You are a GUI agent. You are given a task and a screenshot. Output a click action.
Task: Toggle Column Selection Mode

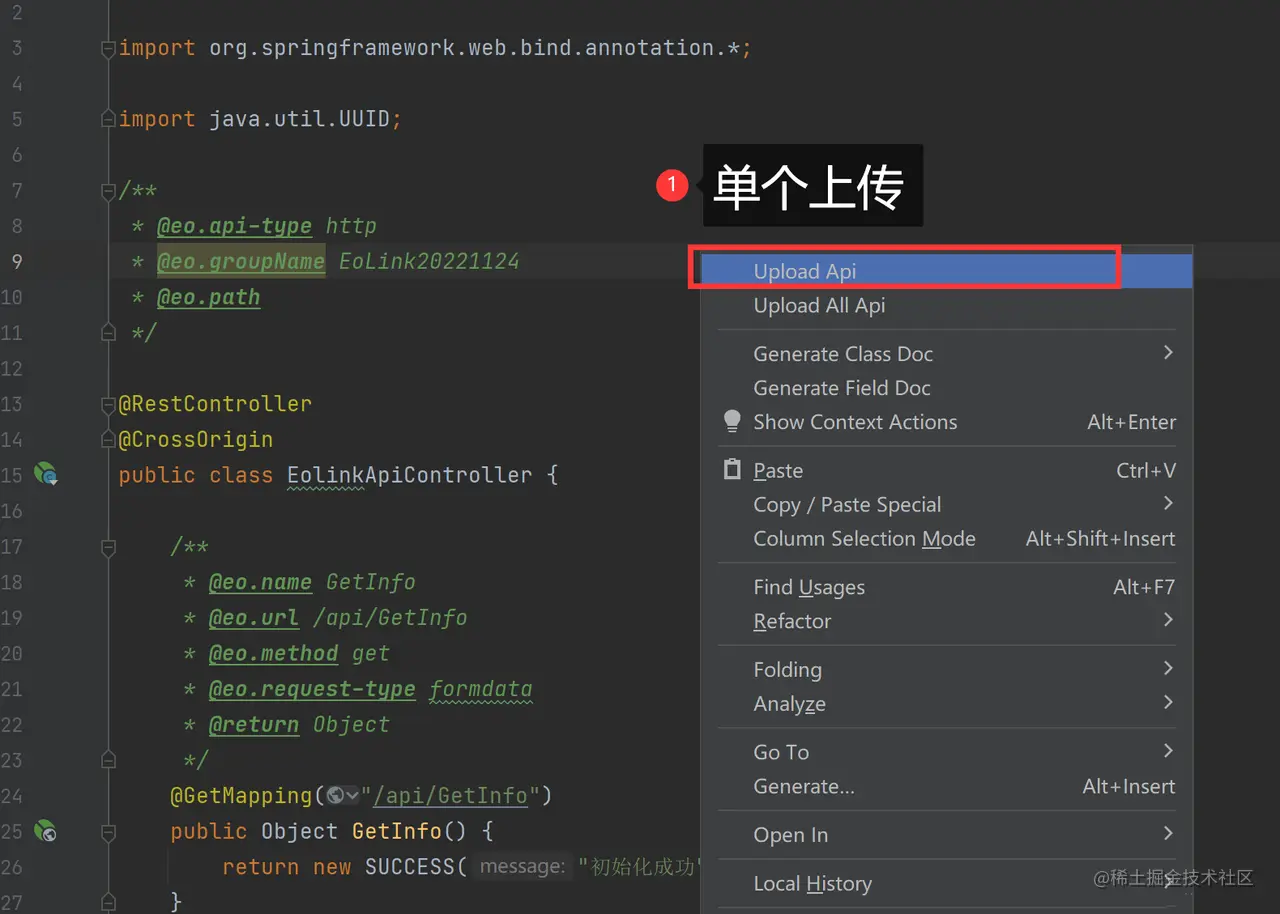(864, 539)
